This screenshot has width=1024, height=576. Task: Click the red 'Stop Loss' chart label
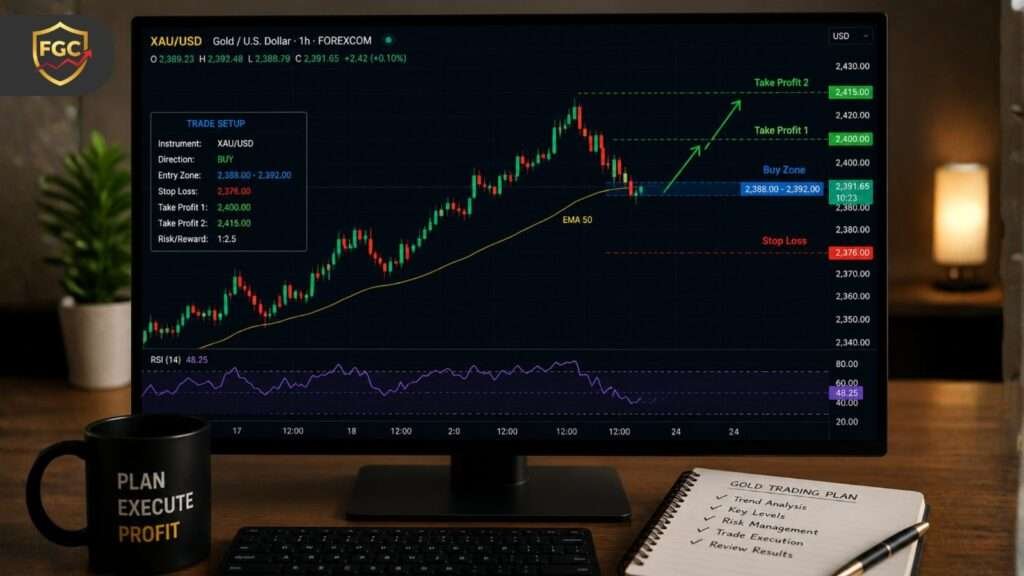(784, 241)
